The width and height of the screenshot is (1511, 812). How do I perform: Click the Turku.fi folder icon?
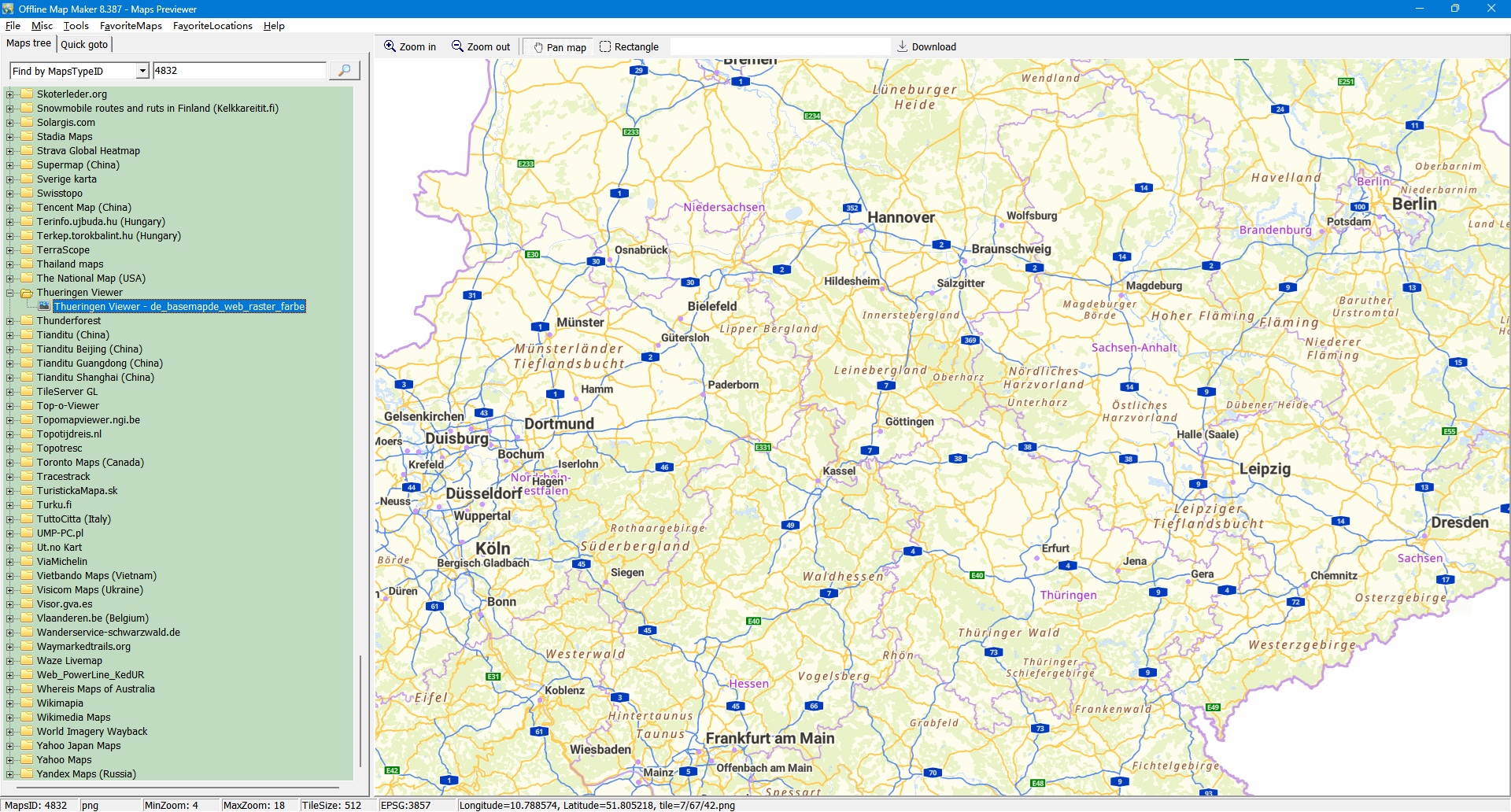coord(27,505)
